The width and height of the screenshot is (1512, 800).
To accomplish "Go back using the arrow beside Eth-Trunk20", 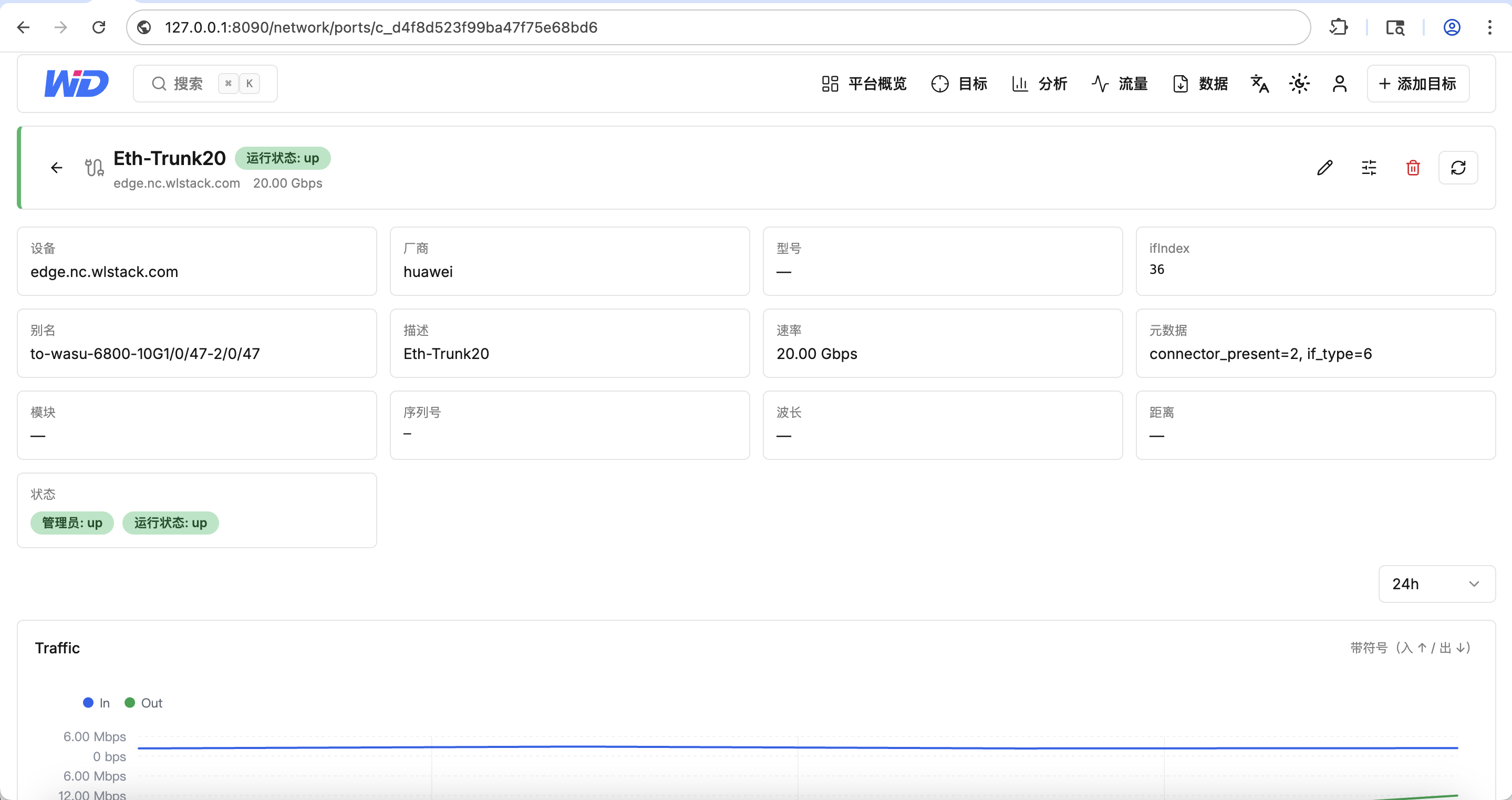I will pos(56,168).
